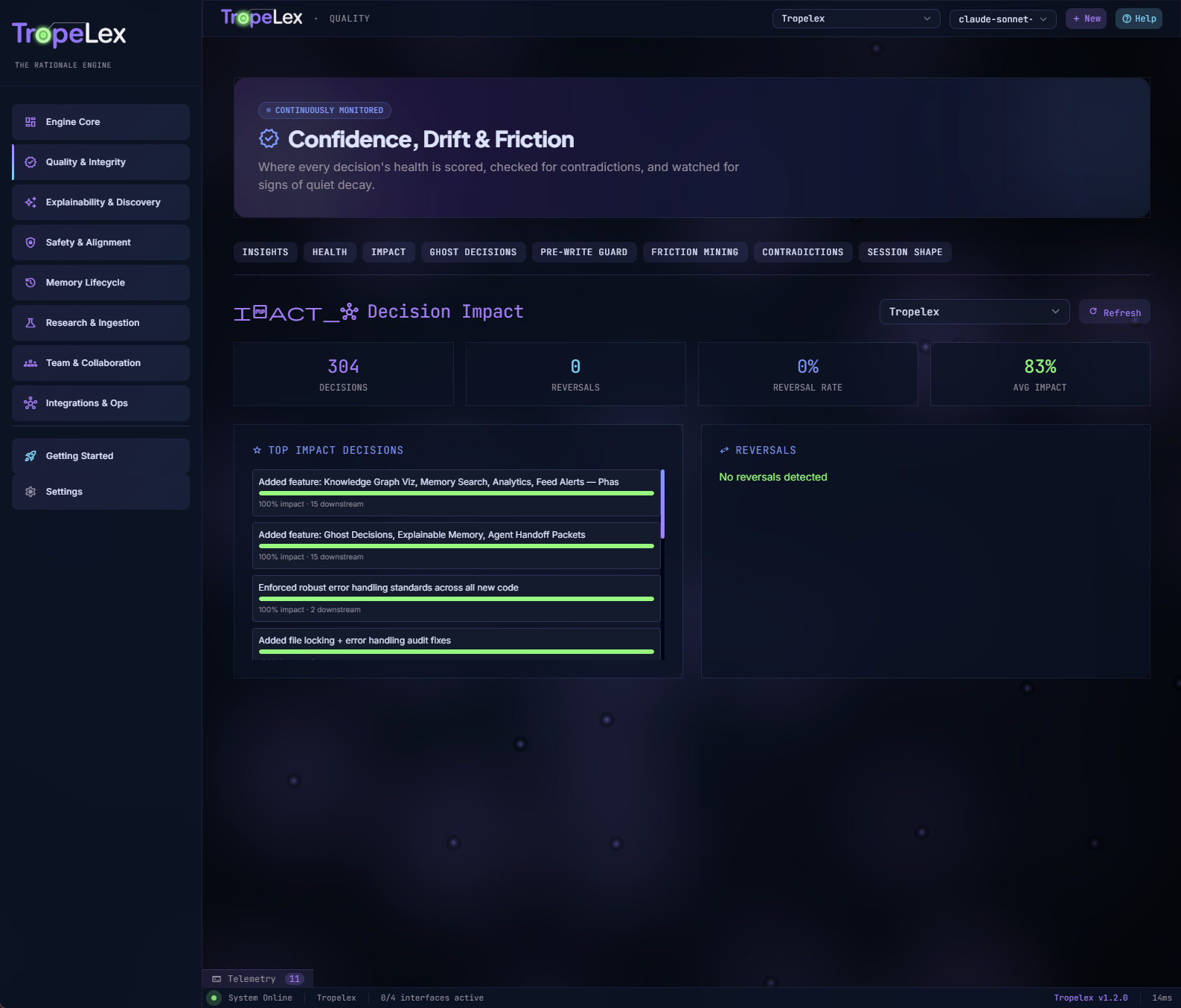The height and width of the screenshot is (1008, 1181).
Task: Click the Team & Collaboration people icon
Action: 31,363
